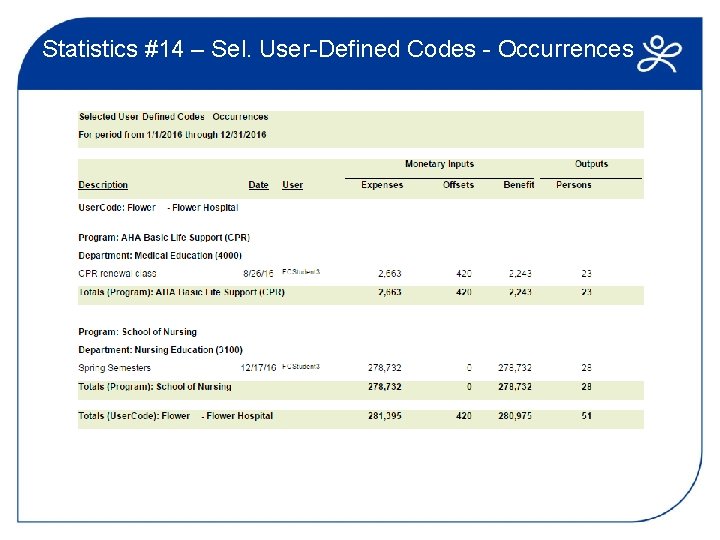Click offsets '420' in the UserCode totals row

[x=464, y=416]
